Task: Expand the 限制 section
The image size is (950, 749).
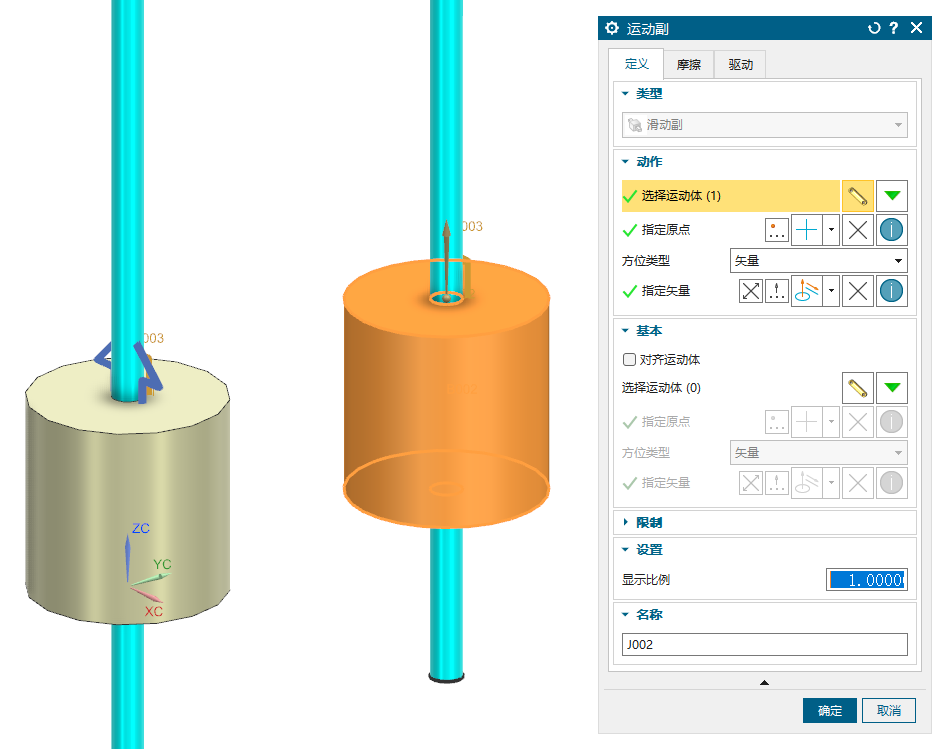Action: tap(648, 522)
